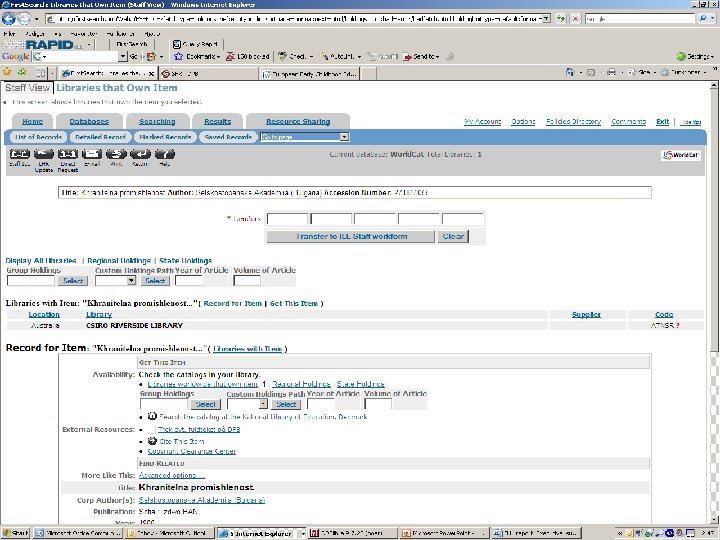Click the Help question mark icon
Image resolution: width=720 pixels, height=540 pixels.
point(165,154)
